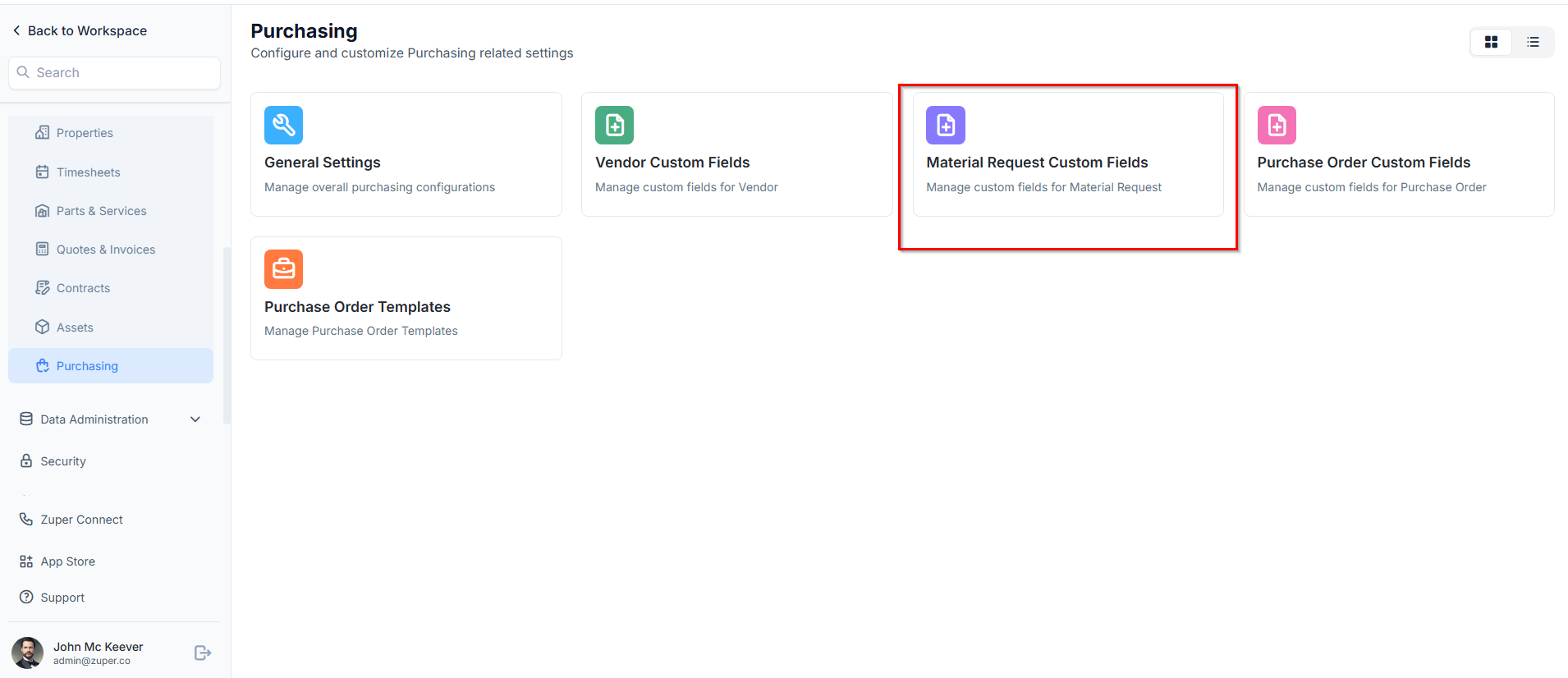Click the John Mc Keever name

point(98,647)
